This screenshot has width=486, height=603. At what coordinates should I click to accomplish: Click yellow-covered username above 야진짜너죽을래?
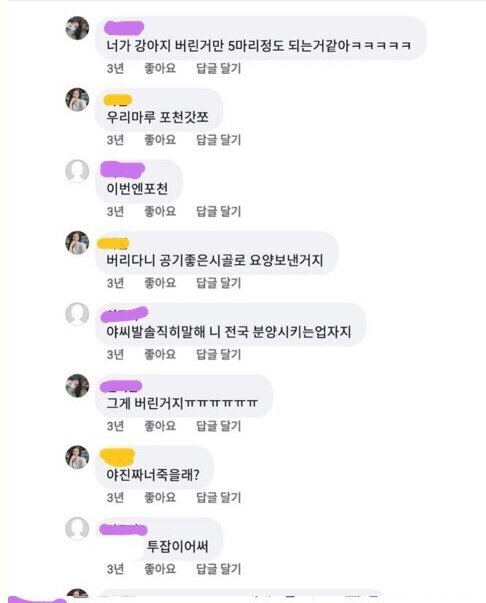(x=117, y=456)
